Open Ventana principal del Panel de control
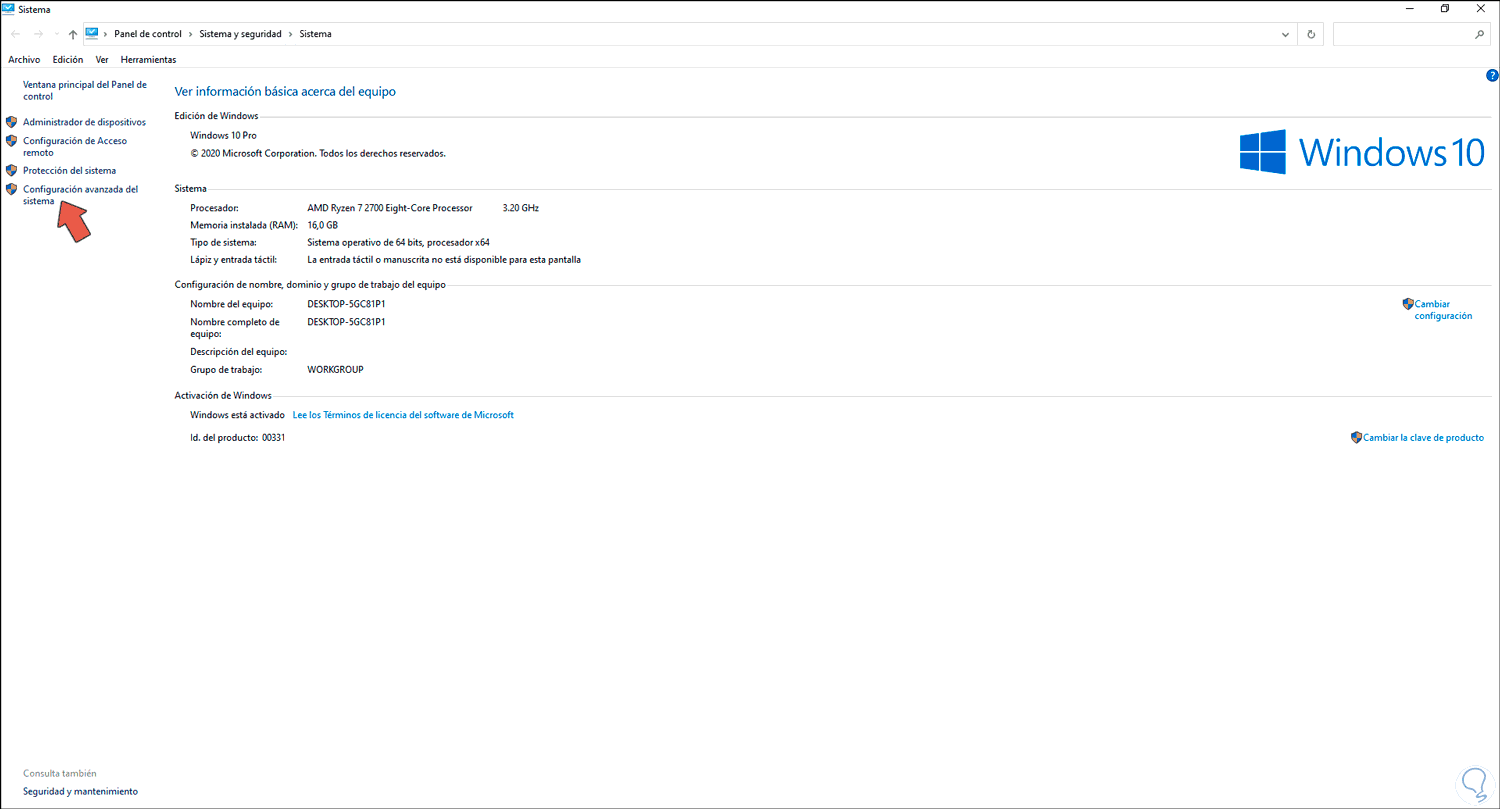1500x809 pixels. tap(85, 91)
